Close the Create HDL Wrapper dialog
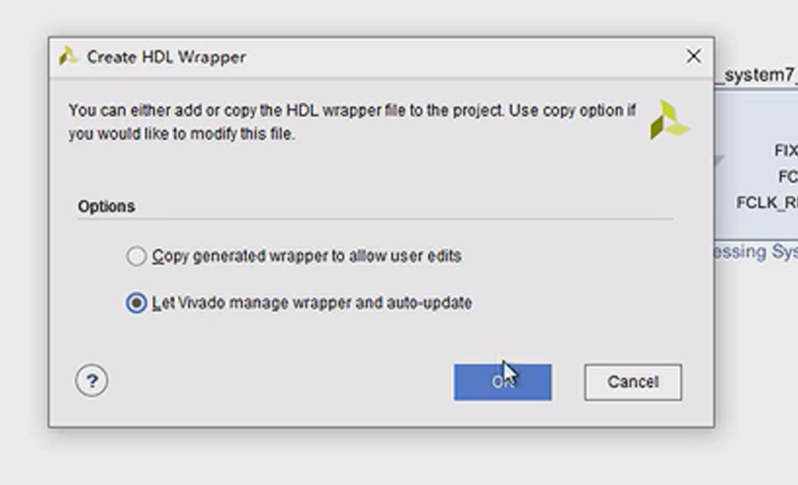The height and width of the screenshot is (485, 798). click(693, 56)
